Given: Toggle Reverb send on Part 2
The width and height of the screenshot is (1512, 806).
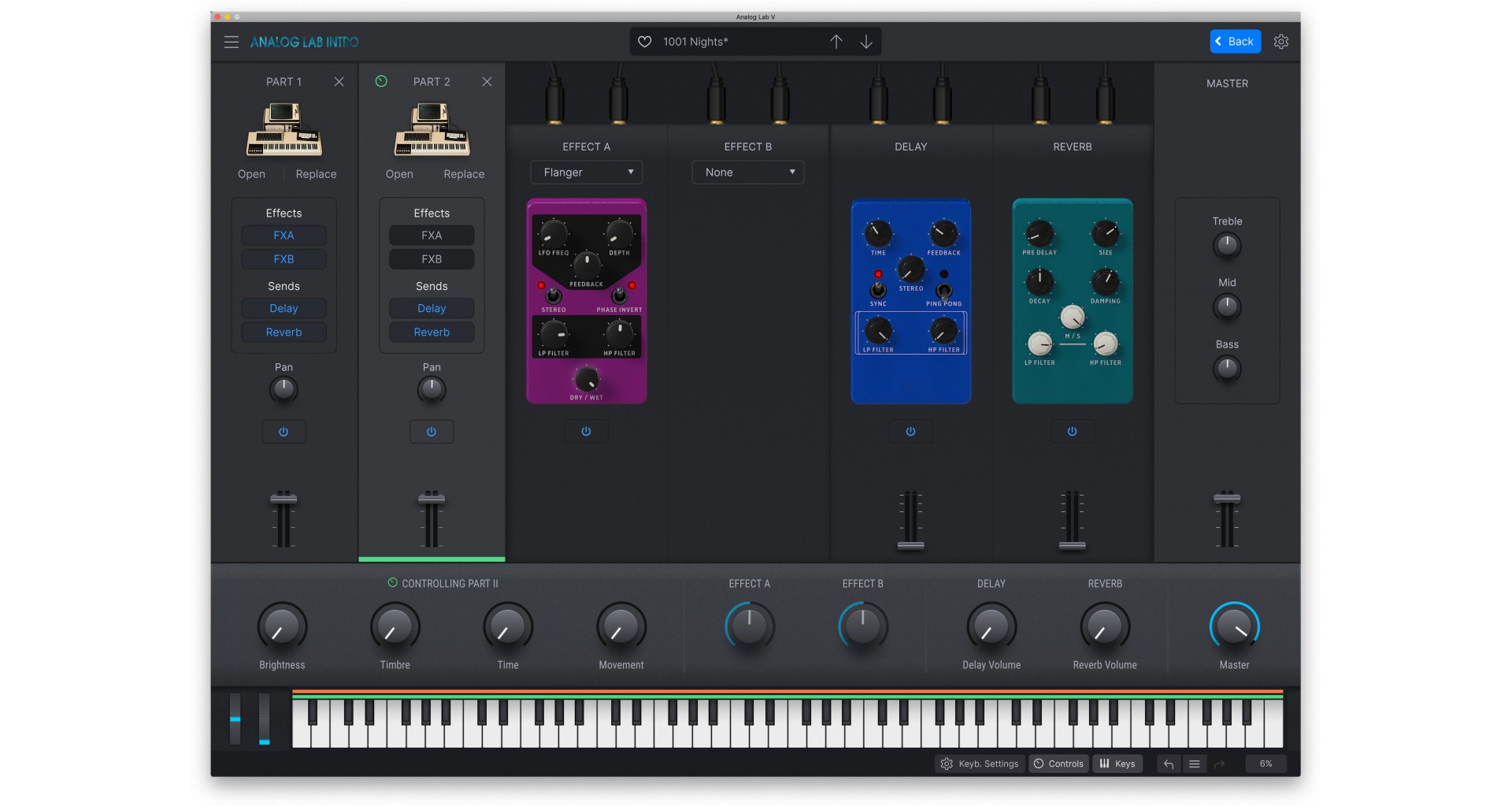Looking at the screenshot, I should pos(432,332).
